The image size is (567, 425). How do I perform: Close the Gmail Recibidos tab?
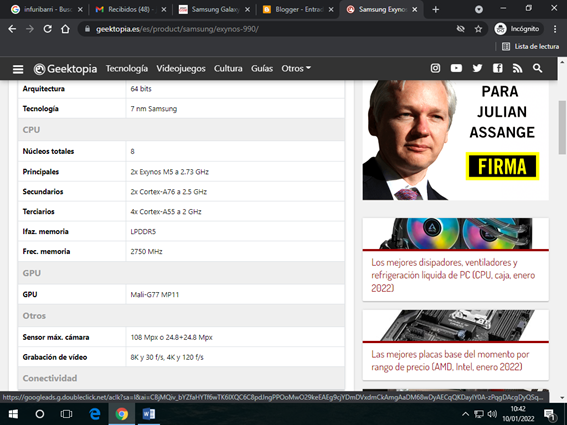tap(164, 10)
